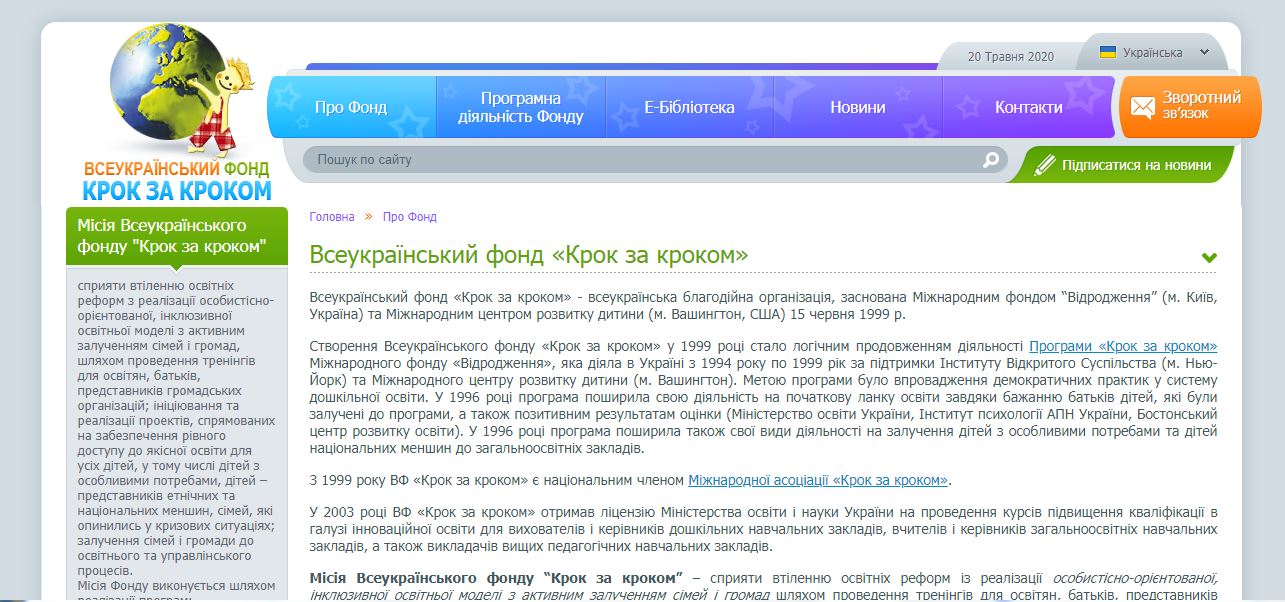Click the ВСЕУКРАЇНСЬКИЙ ФОНД КРОК ЗА КРОКОМ title
Screen dimensions: 1285x602
pos(177,181)
